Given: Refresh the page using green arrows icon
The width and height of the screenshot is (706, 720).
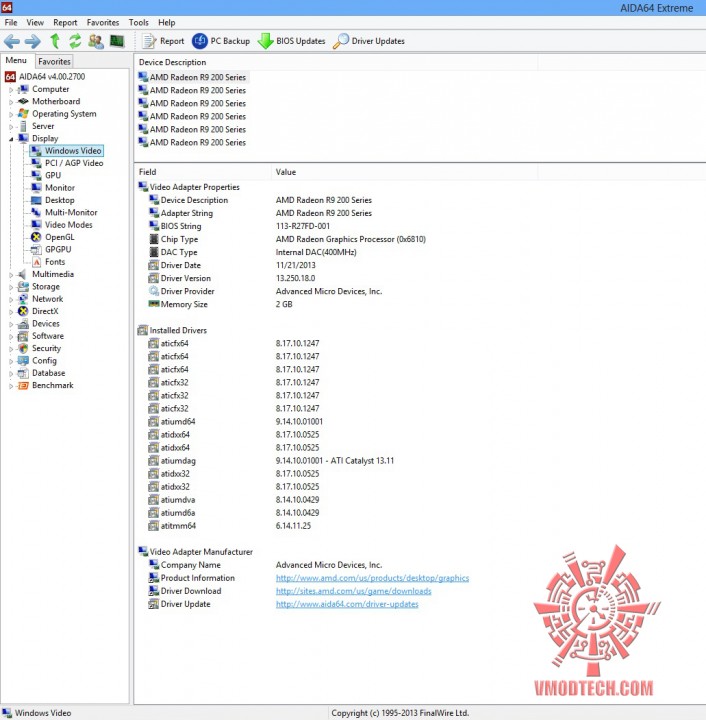Looking at the screenshot, I should point(75,41).
